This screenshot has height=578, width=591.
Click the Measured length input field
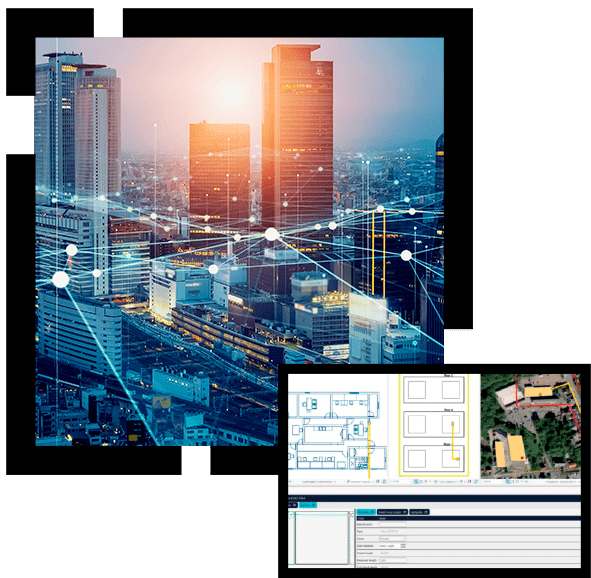393,560
